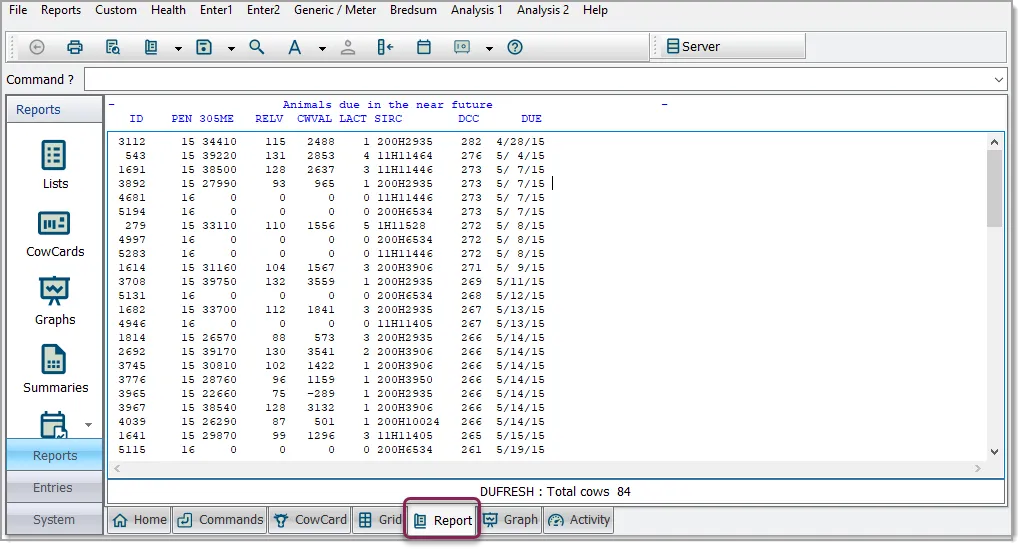Open the Help menu
This screenshot has height=551, width=1023.
[x=595, y=10]
